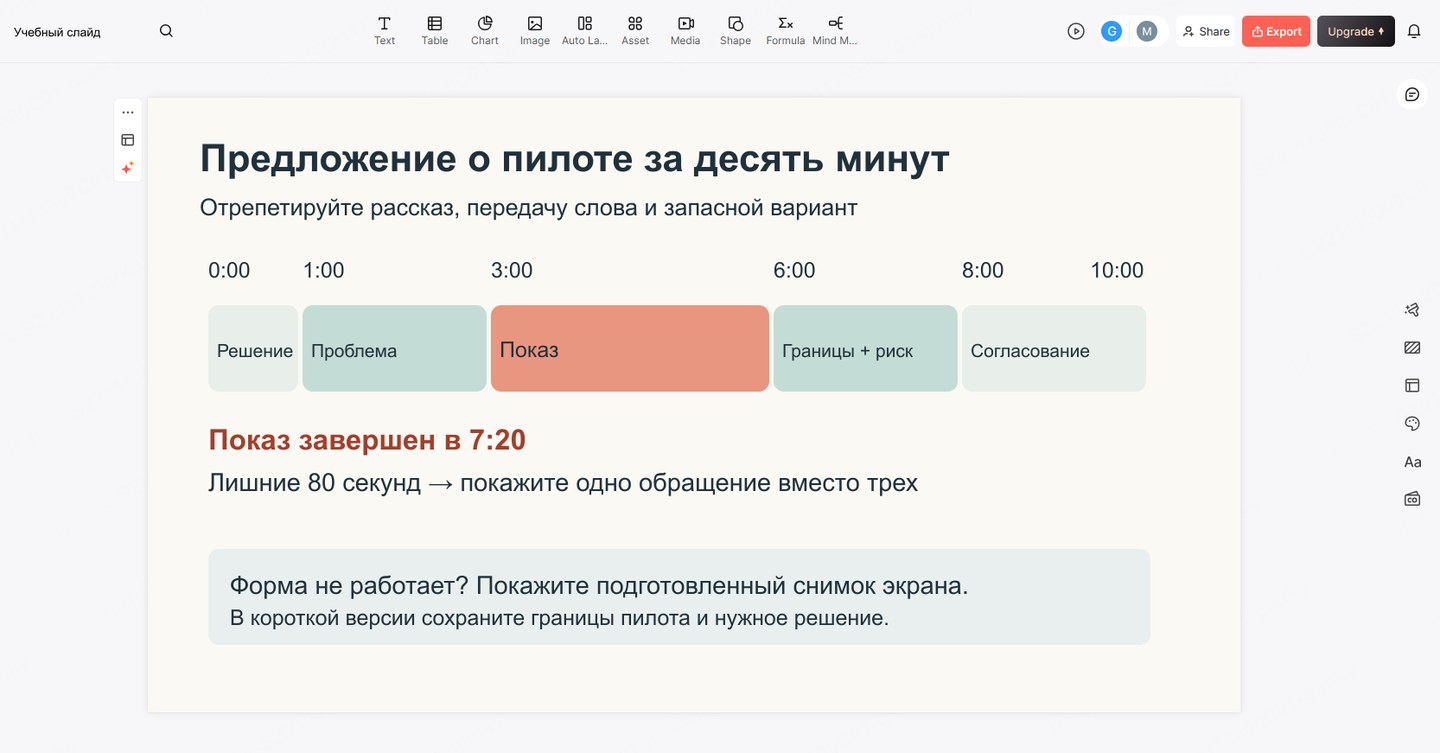Insert a table with the Table tool
The width and height of the screenshot is (1440, 753).
(435, 30)
